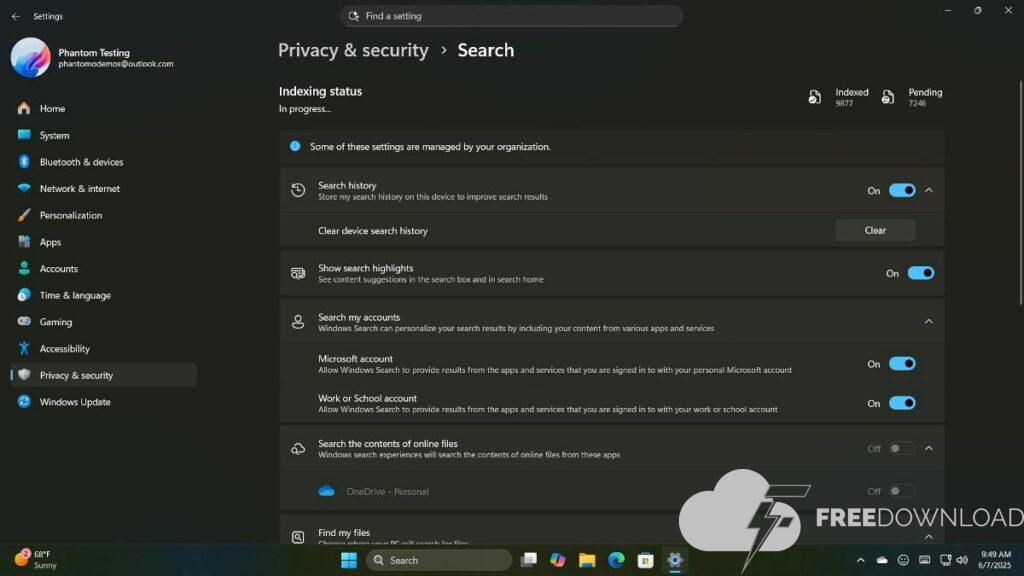The height and width of the screenshot is (576, 1024).
Task: Click the weather widget showing 68°F
Action: pyautogui.click(x=36, y=559)
